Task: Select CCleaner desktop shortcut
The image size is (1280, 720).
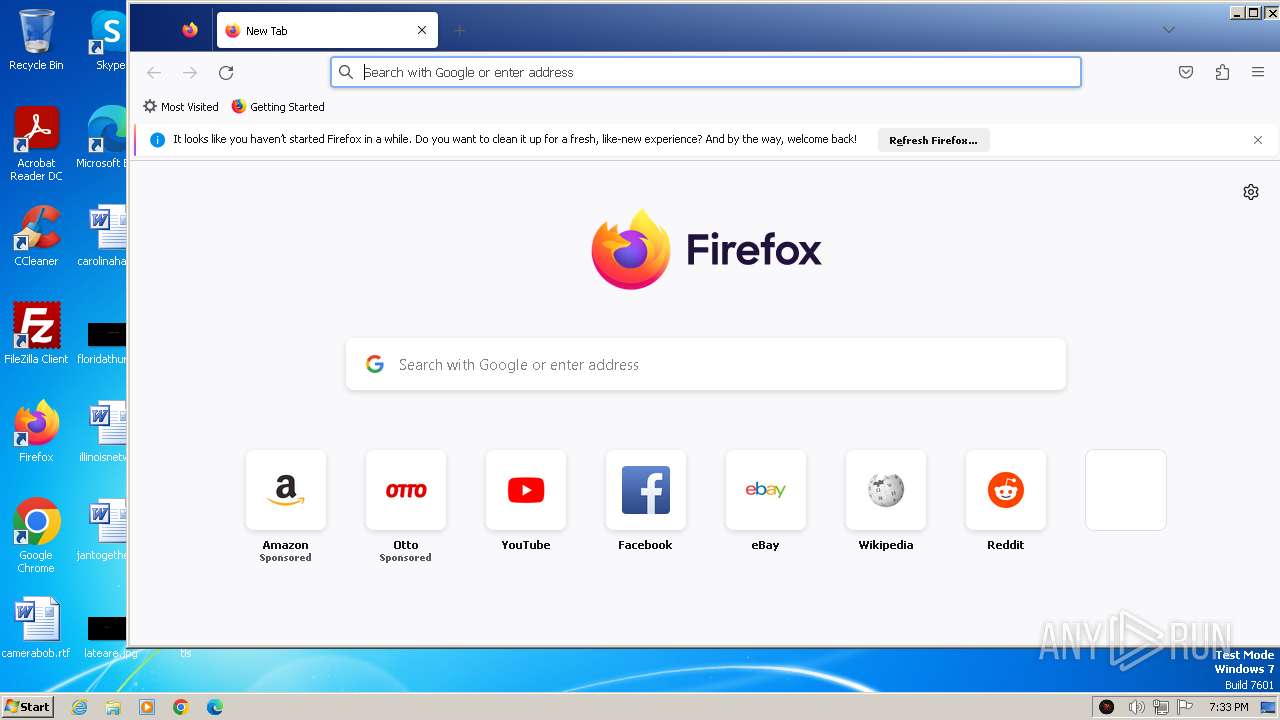Action: coord(36,236)
